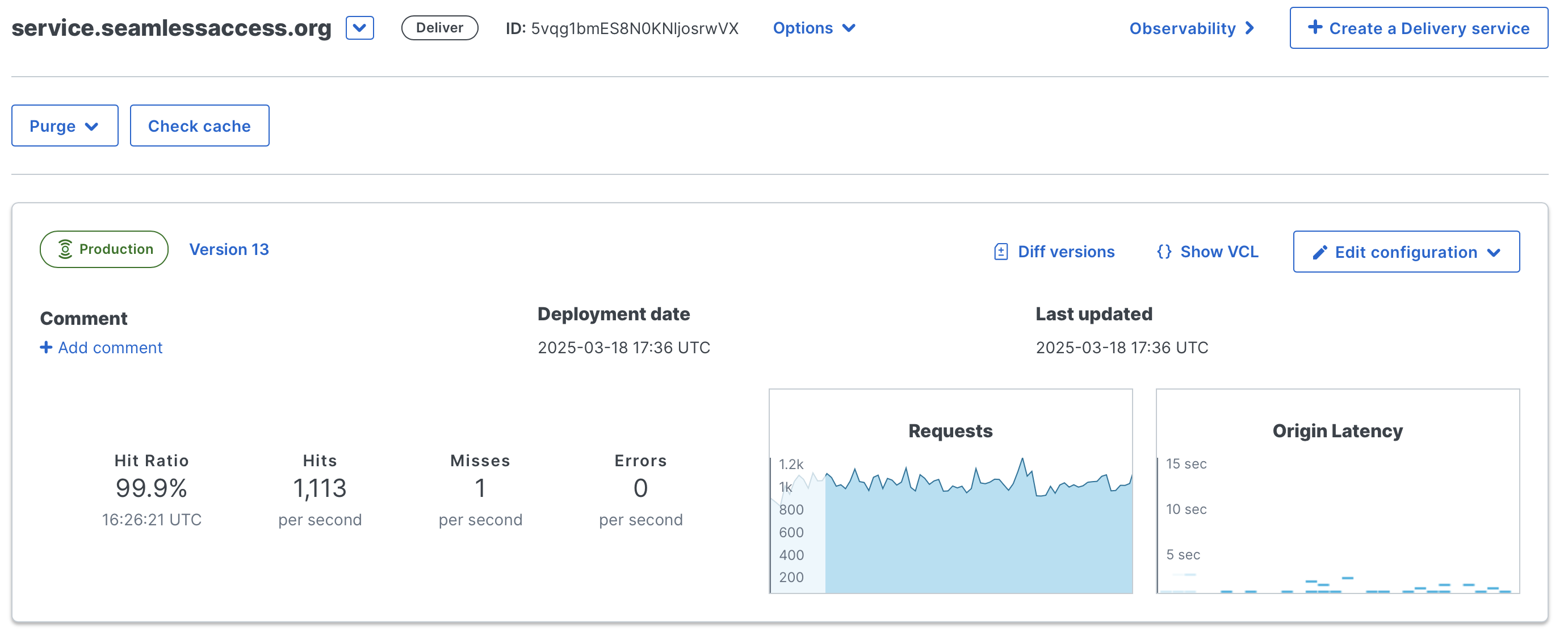Click the Observability chevron arrow icon

click(1250, 28)
